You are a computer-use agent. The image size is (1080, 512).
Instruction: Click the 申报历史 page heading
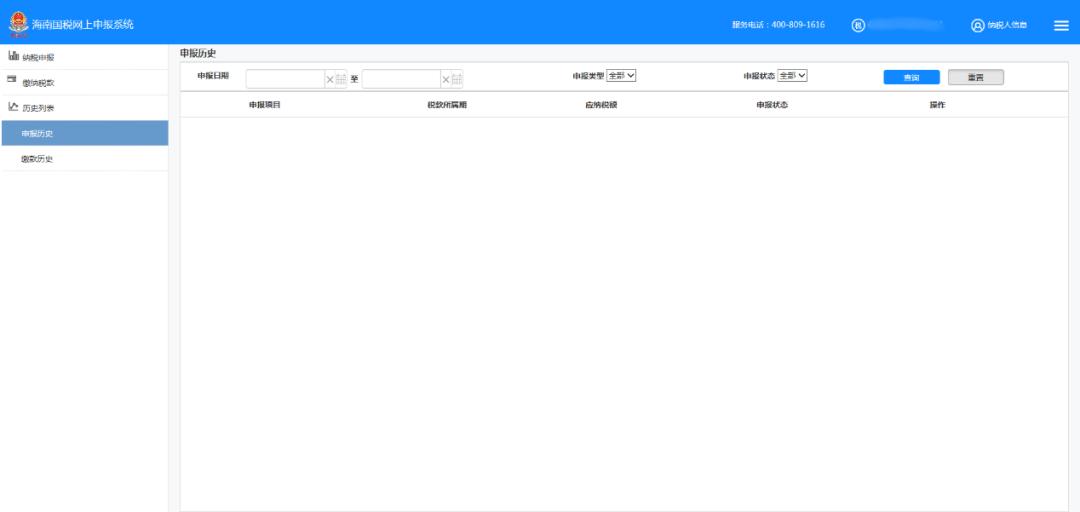click(198, 53)
